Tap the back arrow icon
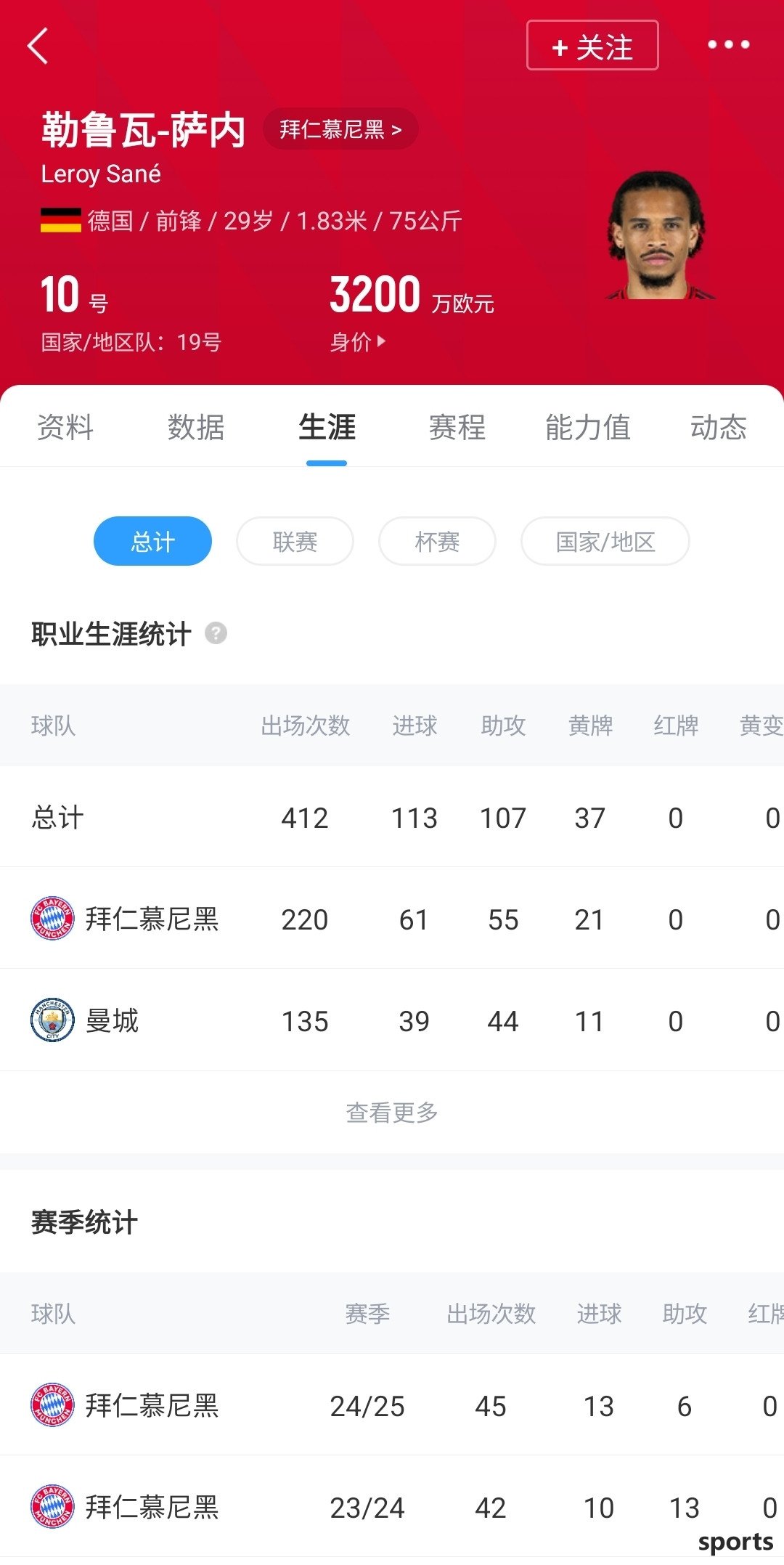The height and width of the screenshot is (1565, 784). 38,46
